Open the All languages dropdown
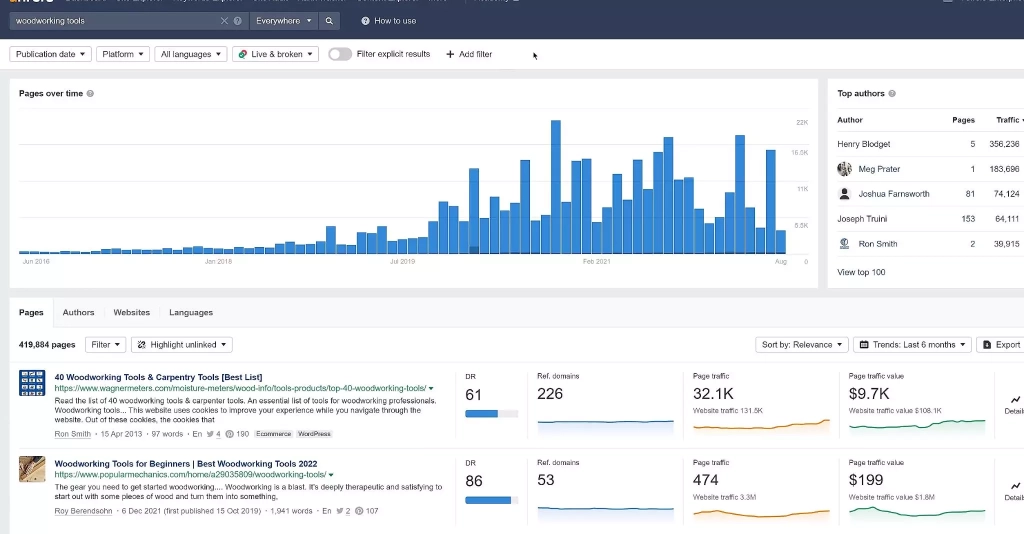 pyautogui.click(x=191, y=54)
